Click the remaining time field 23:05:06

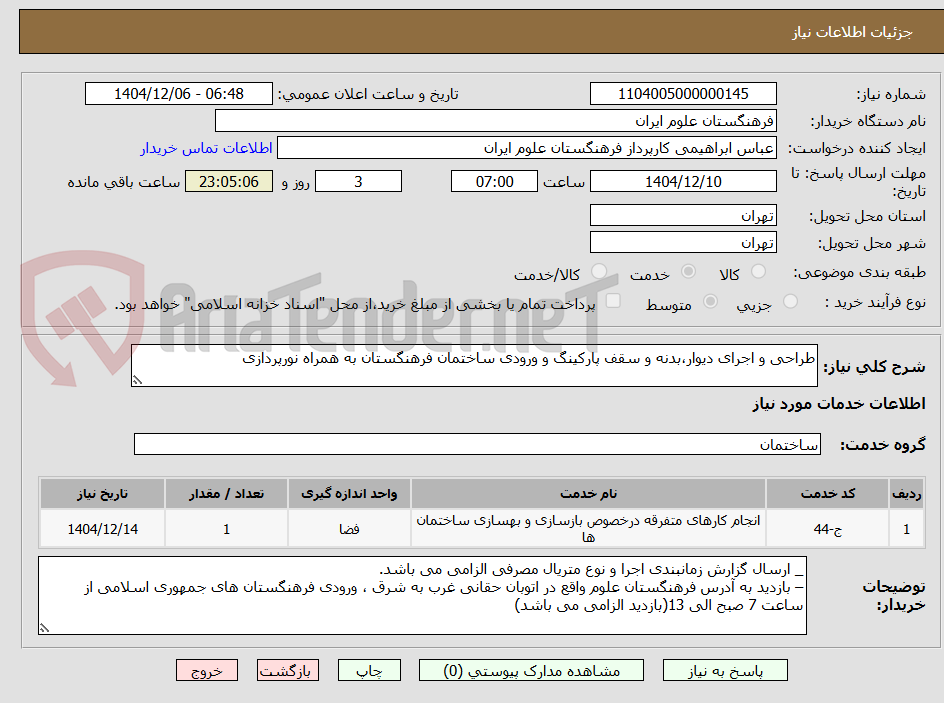click(x=229, y=181)
